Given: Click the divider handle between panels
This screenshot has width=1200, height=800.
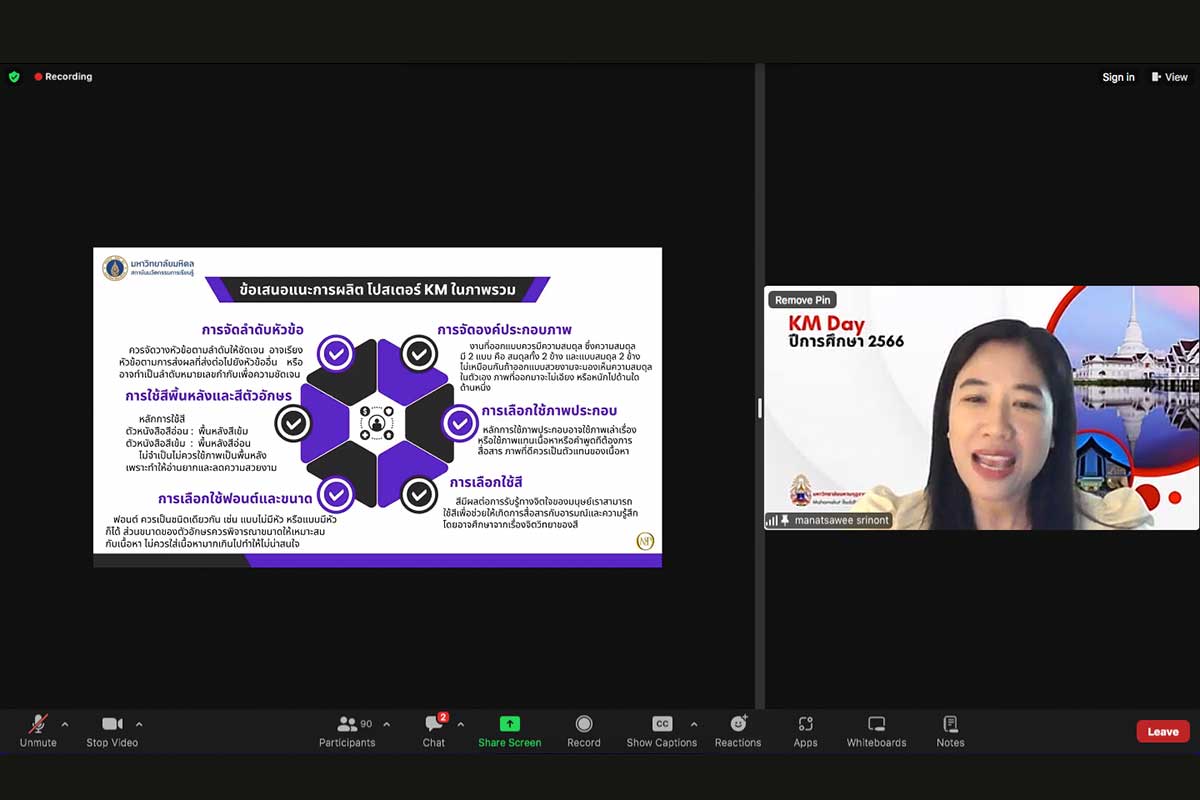Looking at the screenshot, I should pyautogui.click(x=759, y=407).
